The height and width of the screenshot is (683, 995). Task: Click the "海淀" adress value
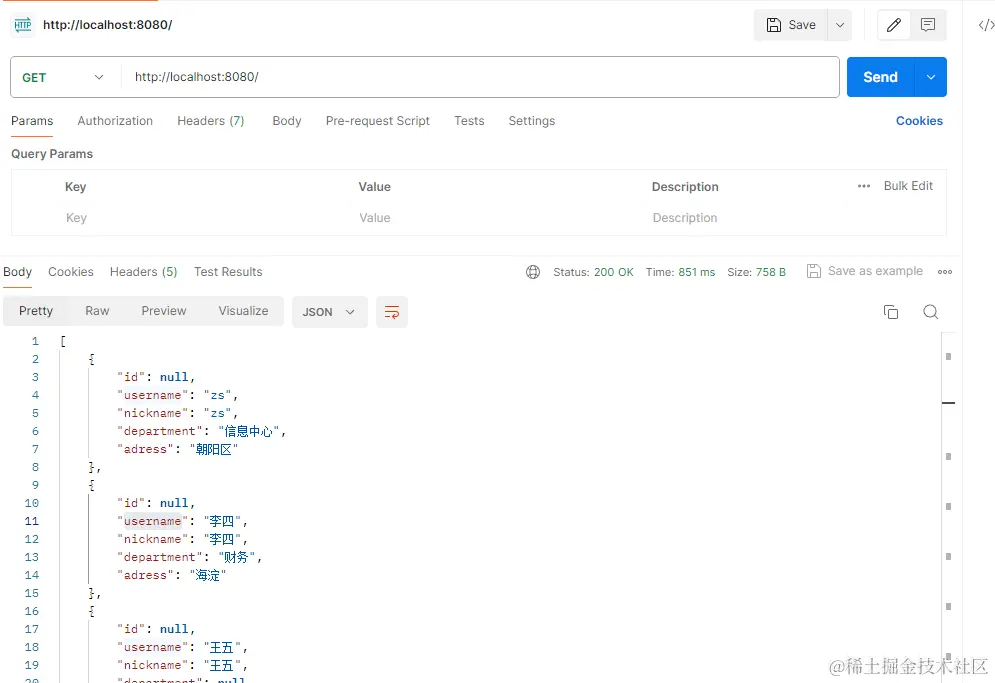click(208, 575)
